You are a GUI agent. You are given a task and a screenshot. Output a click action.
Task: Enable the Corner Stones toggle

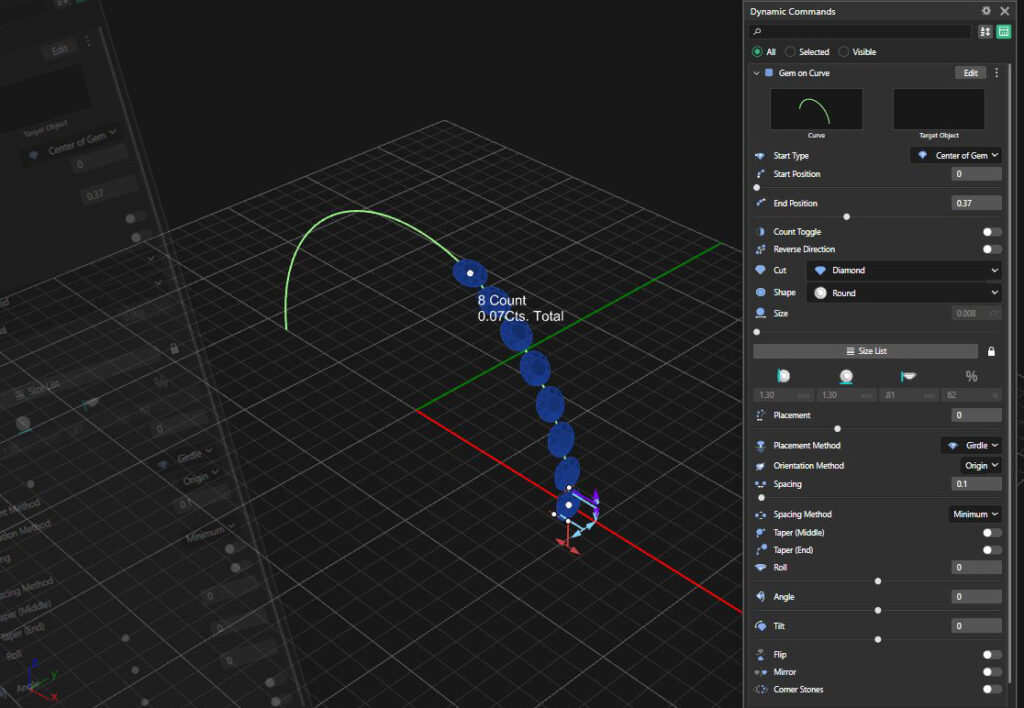coord(991,689)
